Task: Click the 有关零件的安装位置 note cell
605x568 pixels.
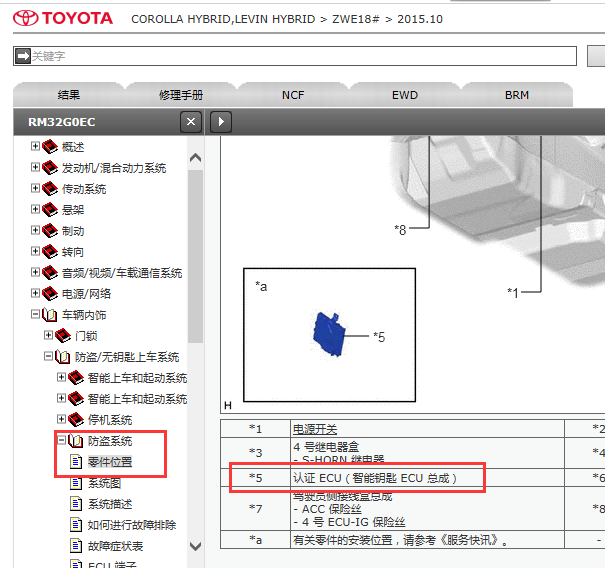Action: pyautogui.click(x=427, y=539)
